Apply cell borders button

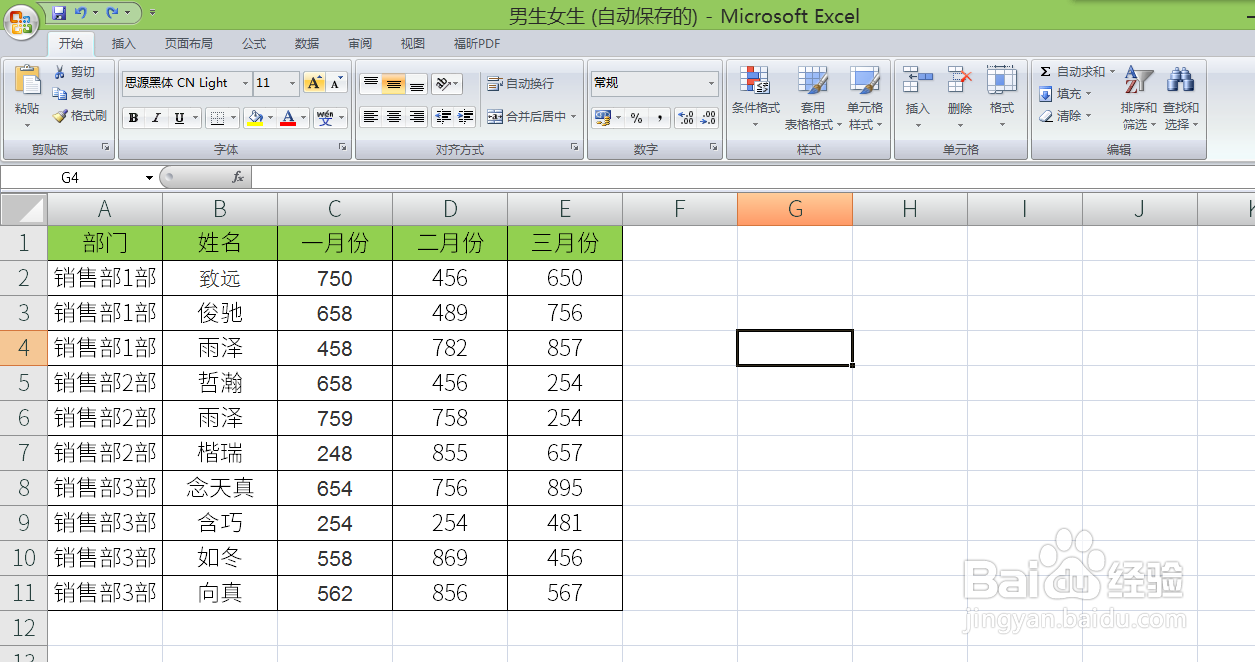tap(217, 118)
